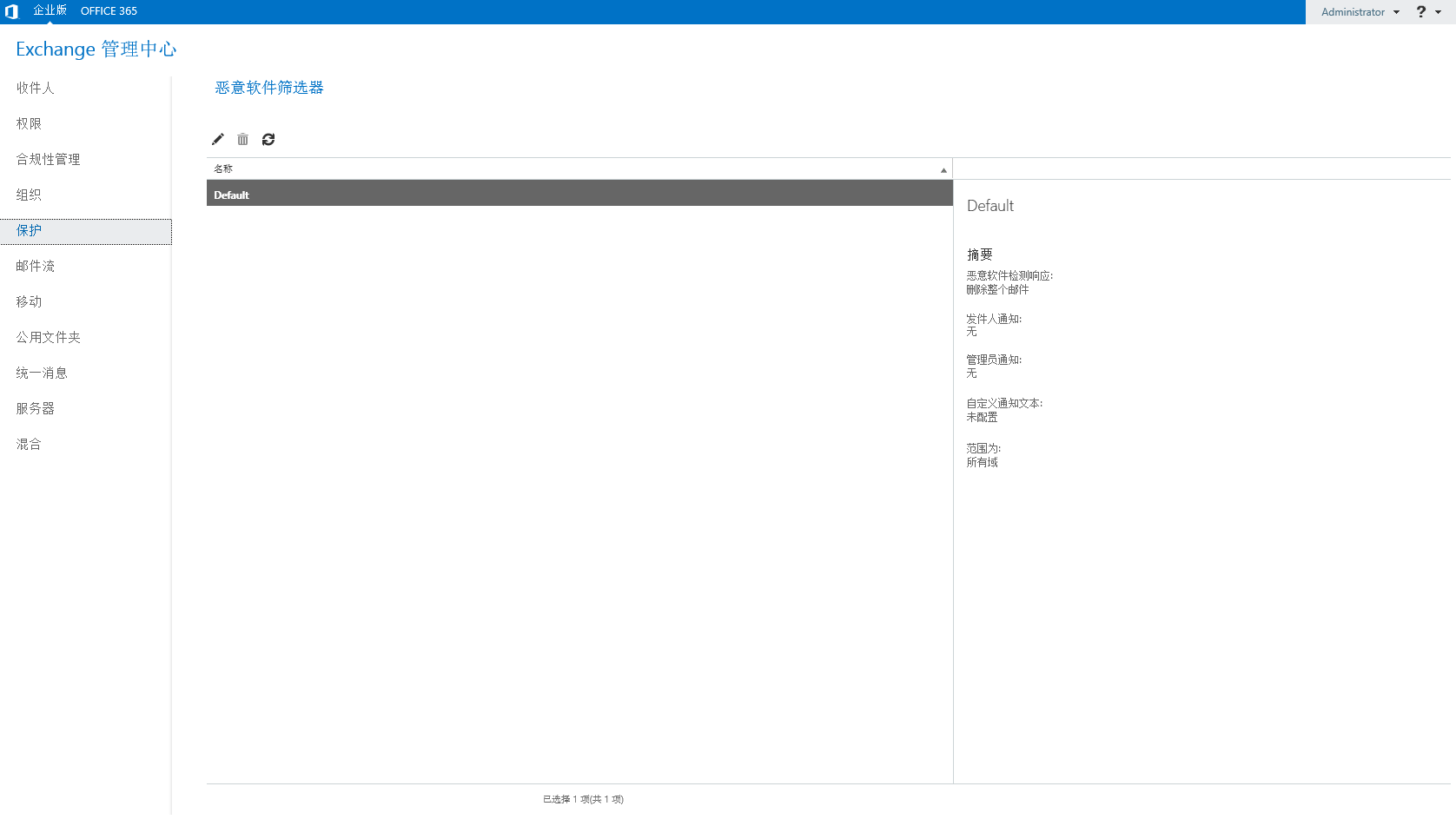Click the 管理员通知 label

click(x=994, y=360)
